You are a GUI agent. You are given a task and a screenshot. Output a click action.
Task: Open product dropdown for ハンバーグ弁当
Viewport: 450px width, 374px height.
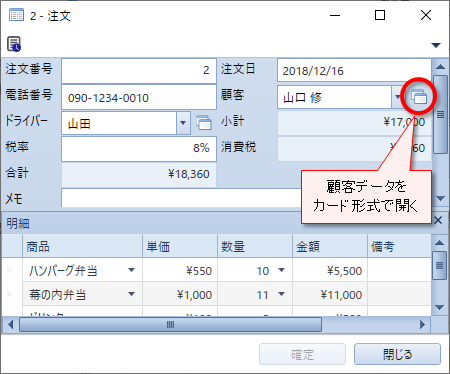(x=131, y=270)
